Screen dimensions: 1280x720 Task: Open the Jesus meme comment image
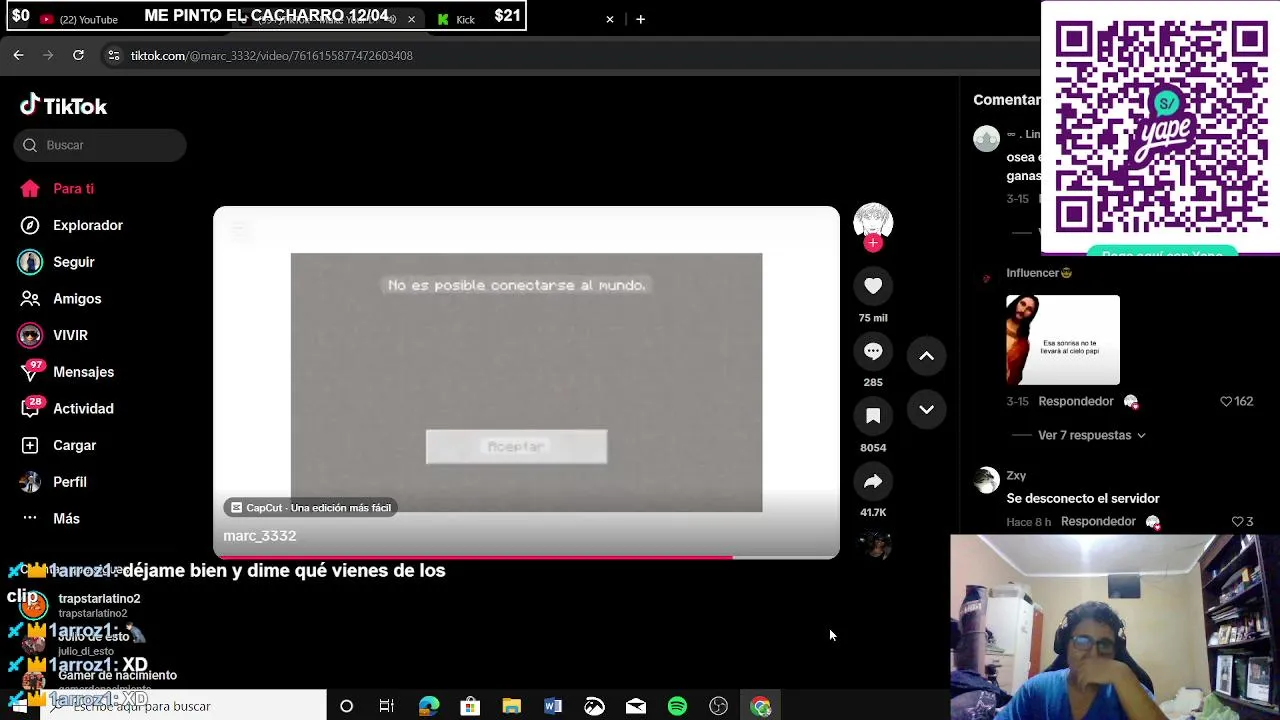[1063, 340]
